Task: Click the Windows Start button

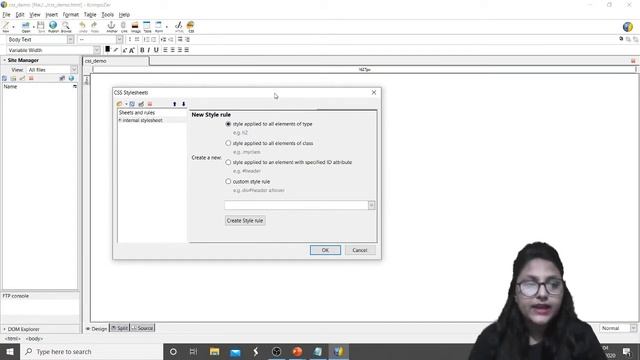Action: tap(9, 351)
